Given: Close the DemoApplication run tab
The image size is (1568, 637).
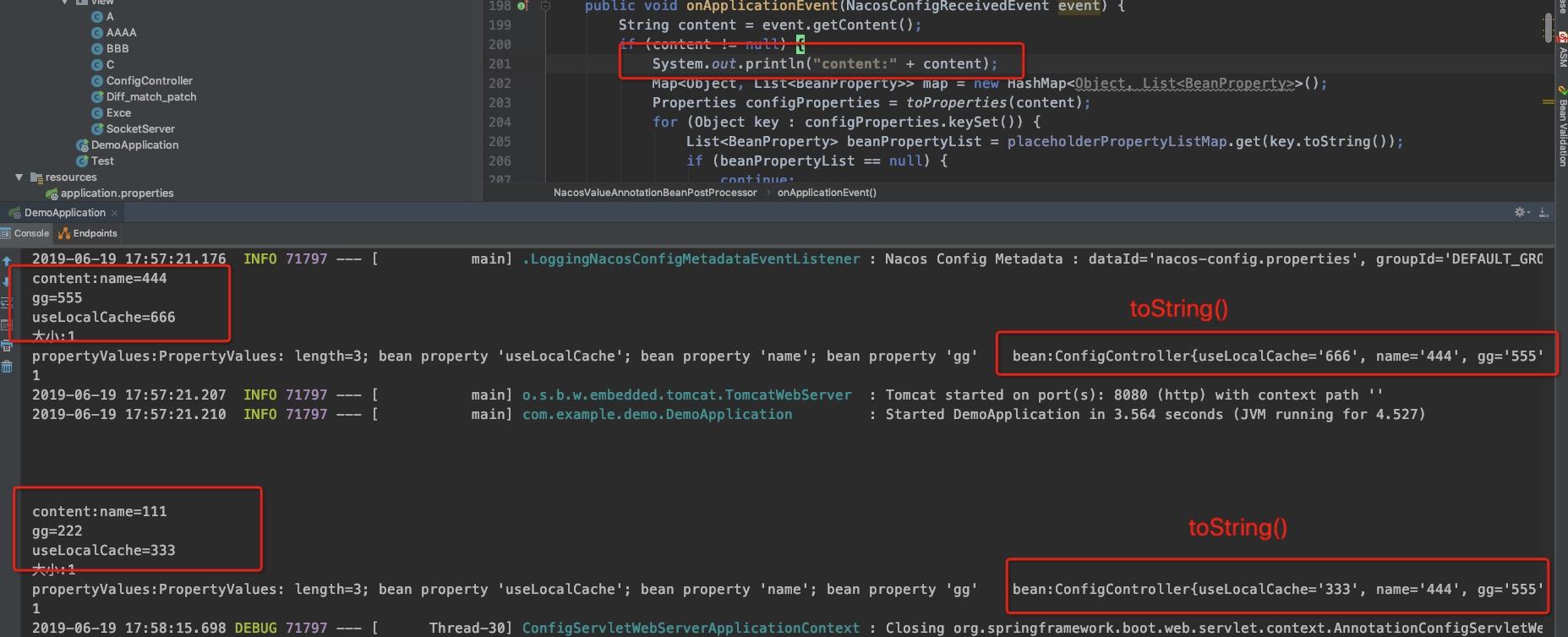Looking at the screenshot, I should tap(114, 213).
